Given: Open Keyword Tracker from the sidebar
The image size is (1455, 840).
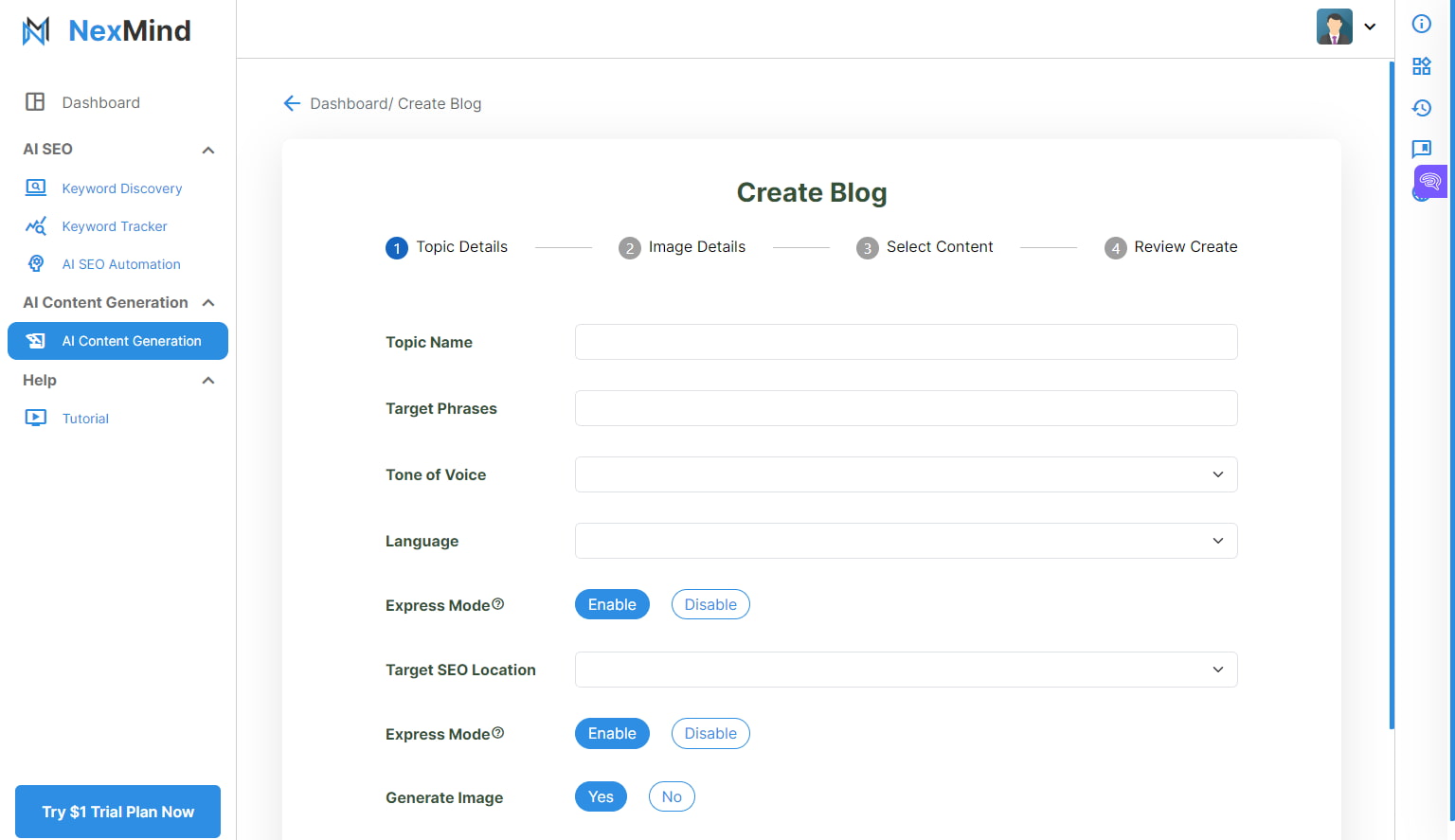Looking at the screenshot, I should coord(114,226).
